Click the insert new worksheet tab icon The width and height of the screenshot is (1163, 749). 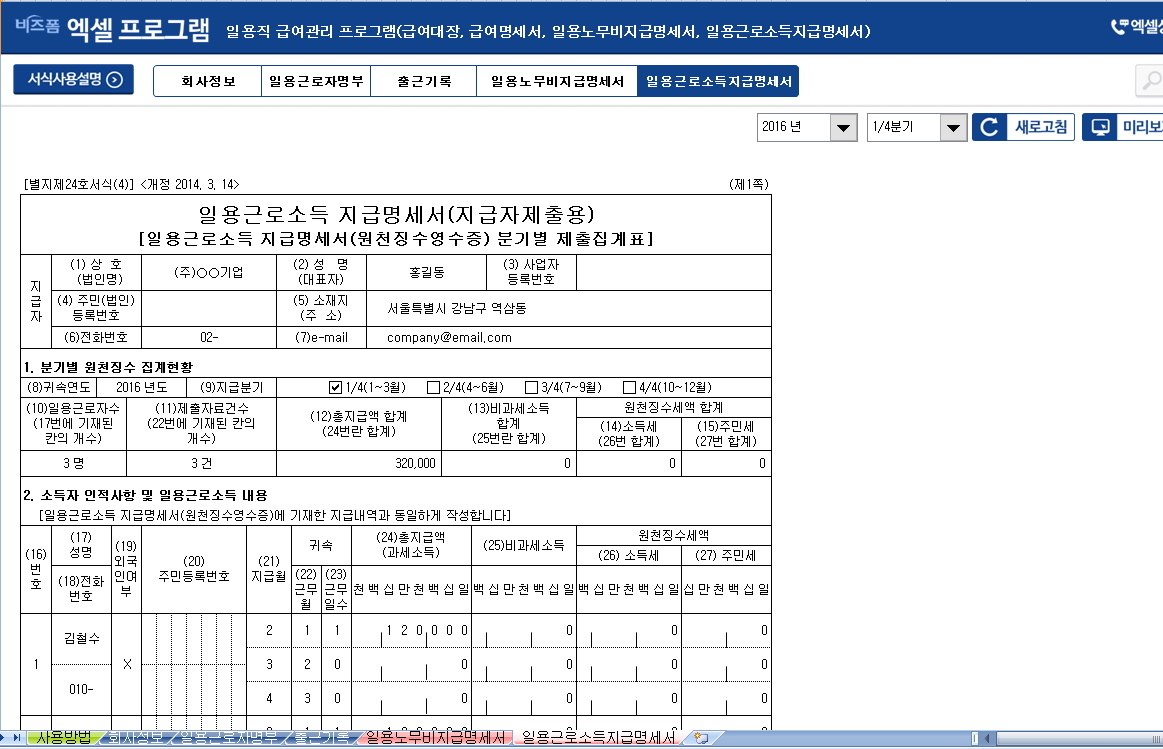pos(701,738)
